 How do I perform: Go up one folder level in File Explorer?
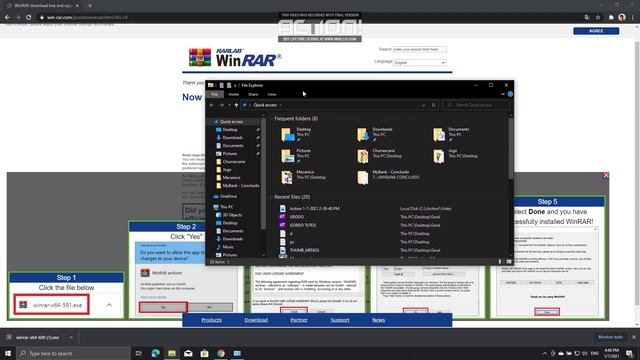pyautogui.click(x=236, y=105)
